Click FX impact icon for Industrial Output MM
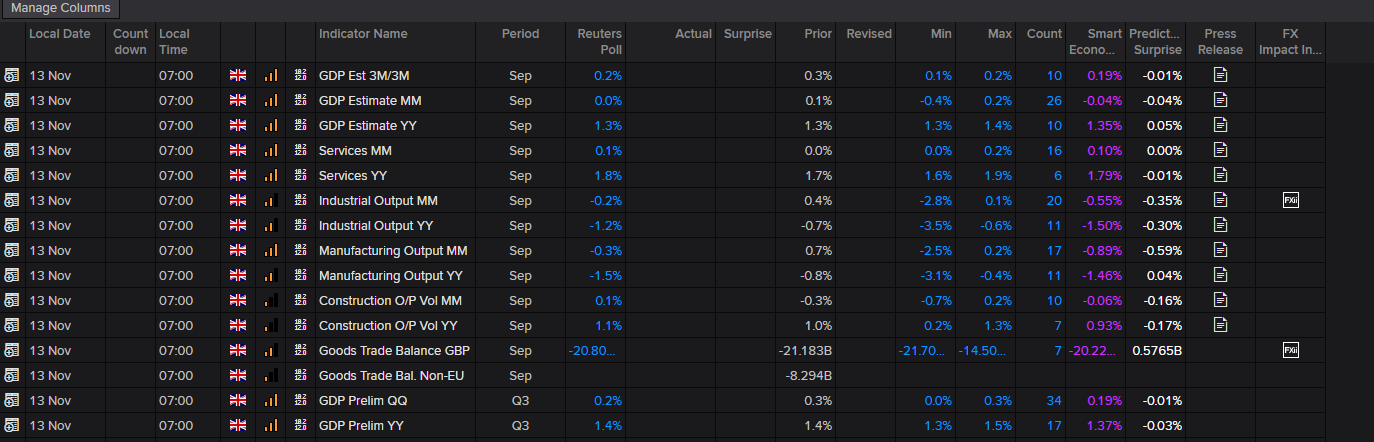The width and height of the screenshot is (1374, 442). [x=1290, y=200]
